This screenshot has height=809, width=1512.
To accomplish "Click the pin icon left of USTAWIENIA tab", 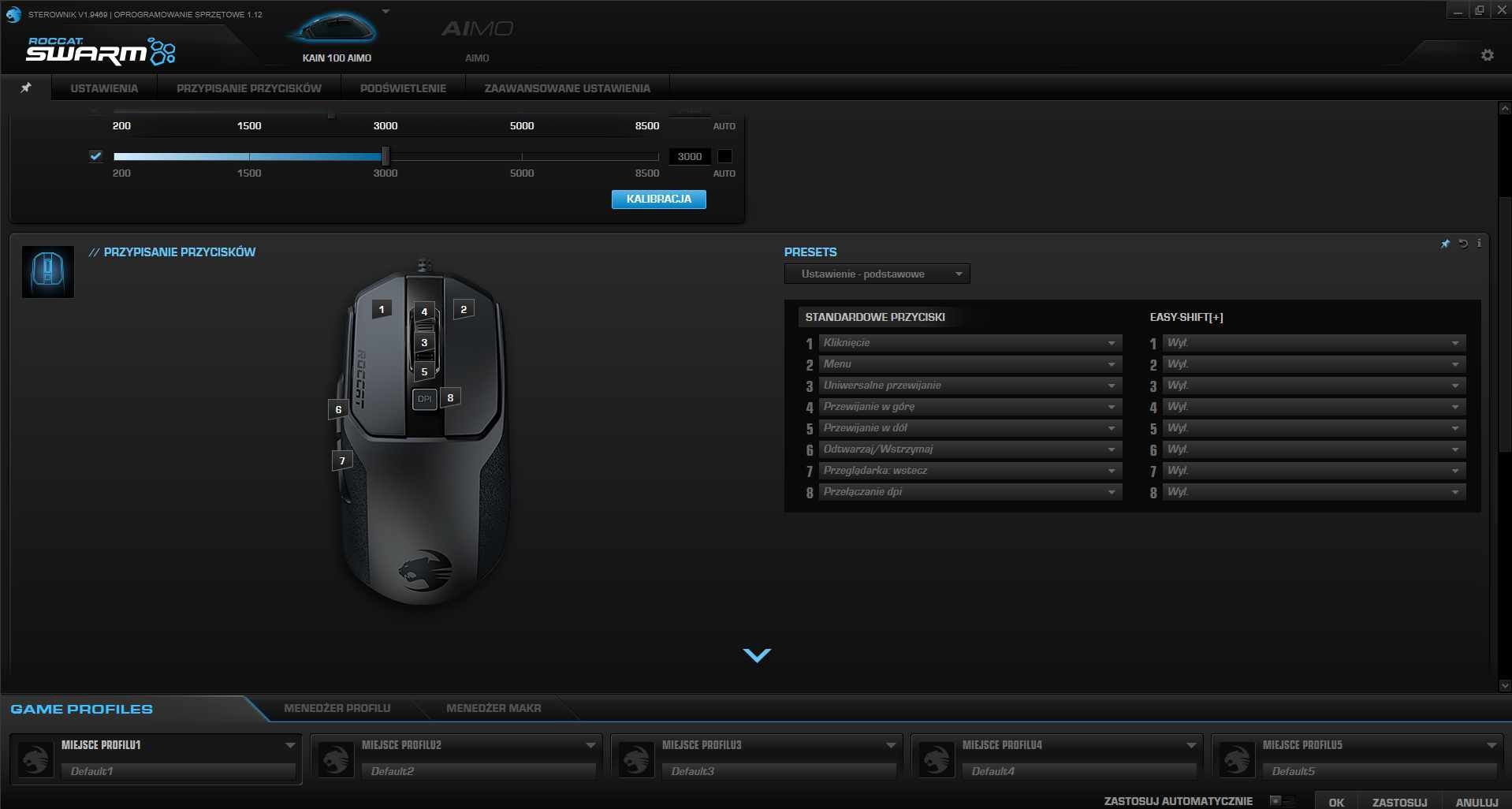I will pos(26,88).
